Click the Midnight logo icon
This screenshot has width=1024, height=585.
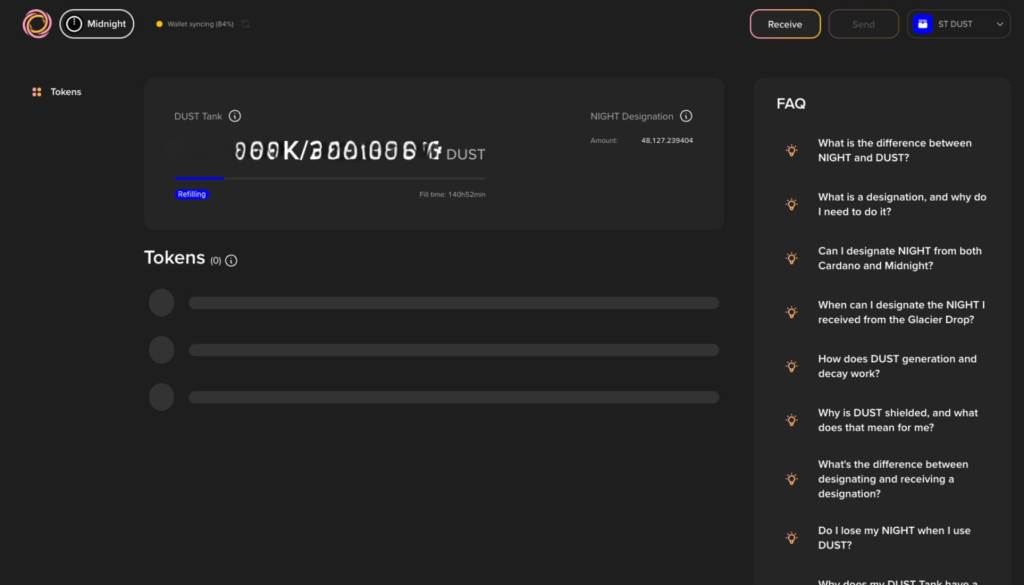coord(37,24)
